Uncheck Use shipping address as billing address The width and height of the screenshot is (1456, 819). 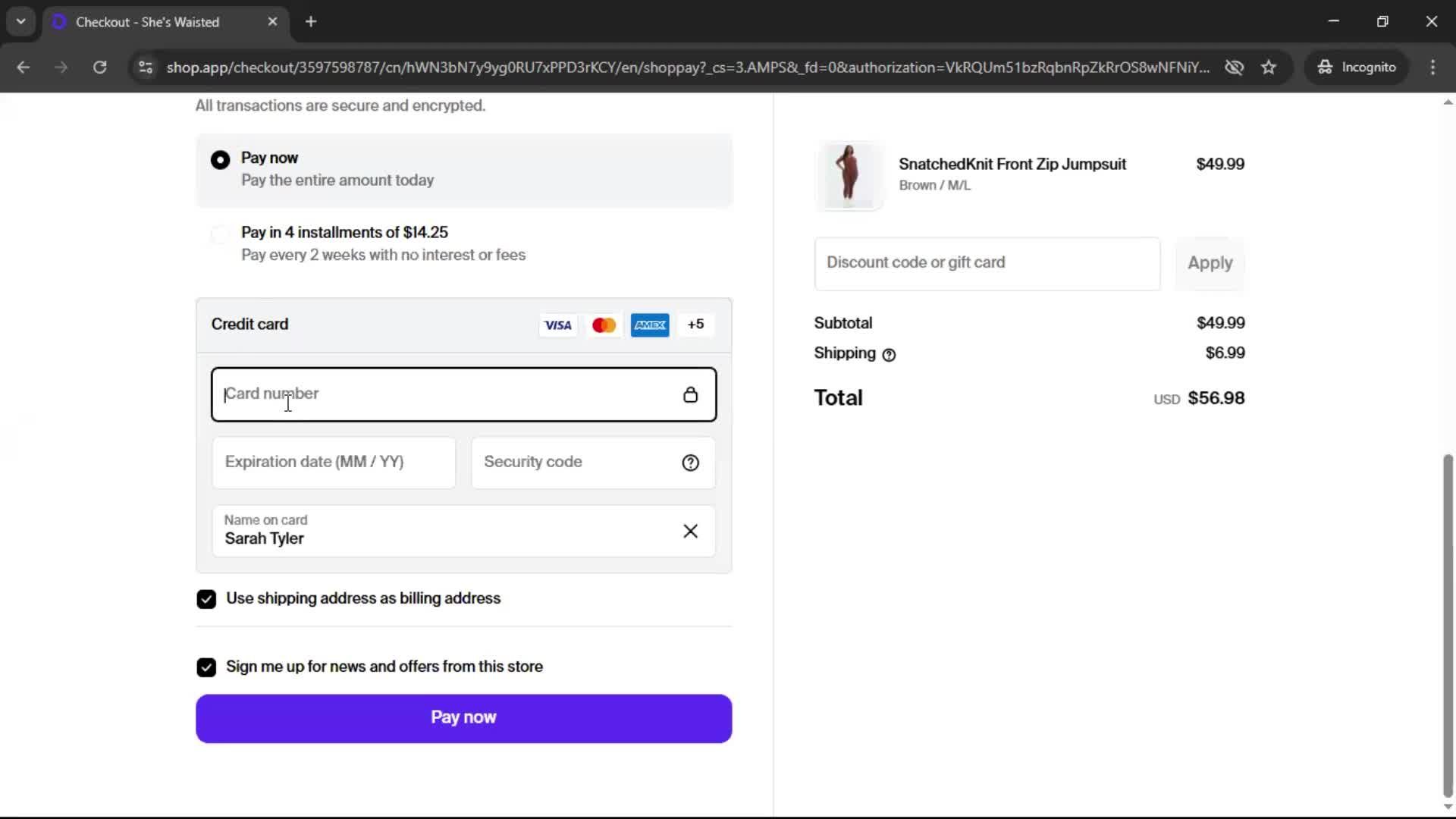(x=206, y=599)
